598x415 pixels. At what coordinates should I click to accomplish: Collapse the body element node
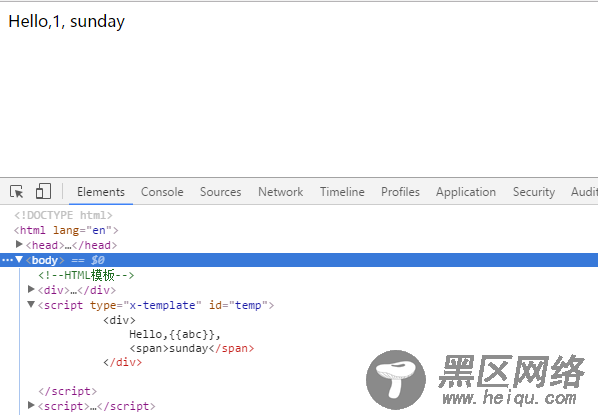pyautogui.click(x=19, y=259)
